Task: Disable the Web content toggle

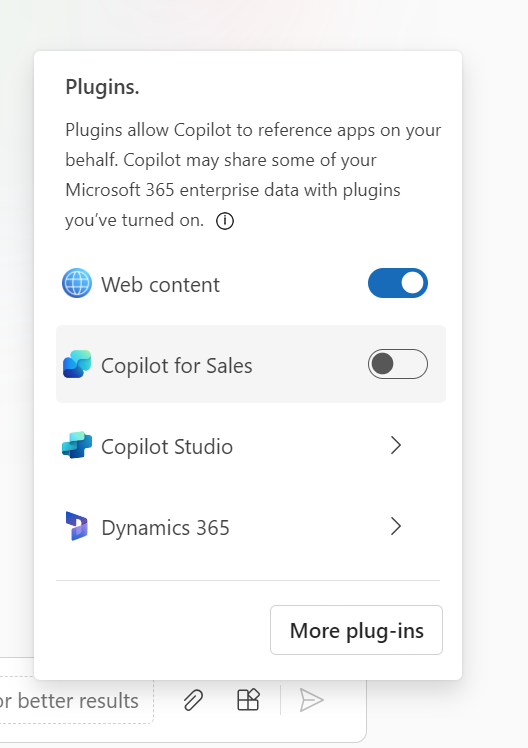Action: click(398, 283)
